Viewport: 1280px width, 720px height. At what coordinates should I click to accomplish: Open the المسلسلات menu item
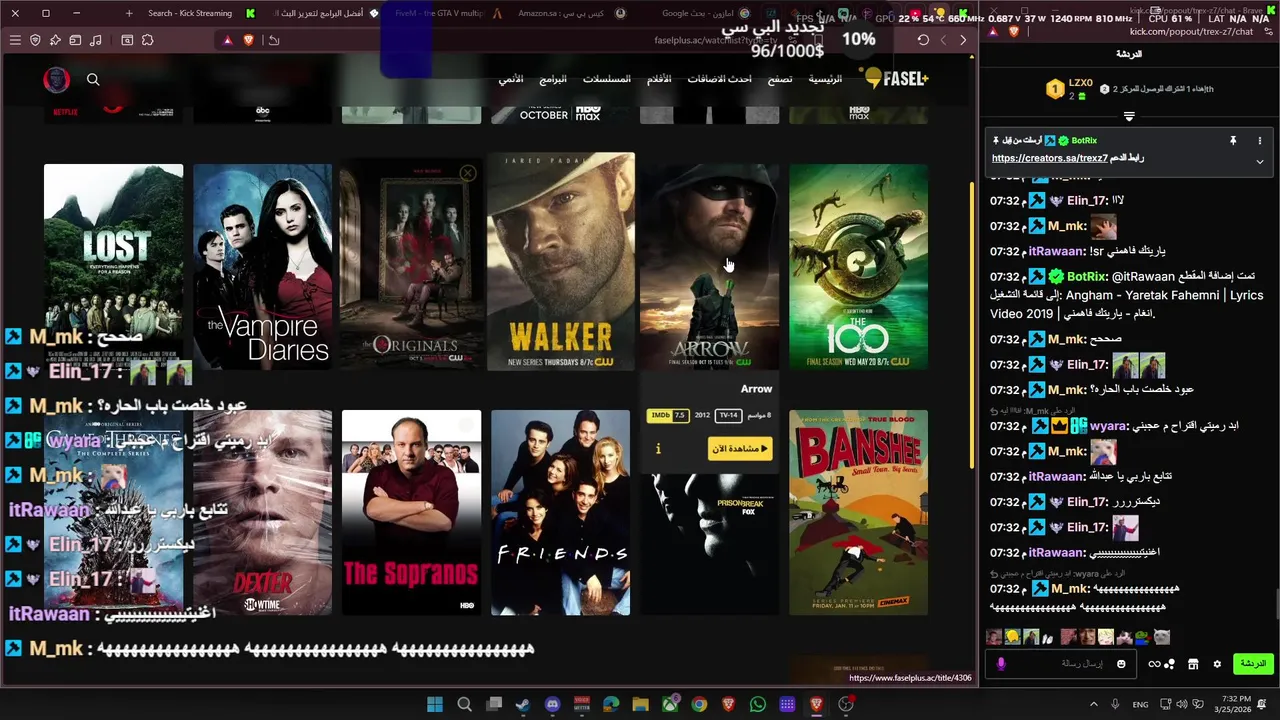tap(607, 79)
